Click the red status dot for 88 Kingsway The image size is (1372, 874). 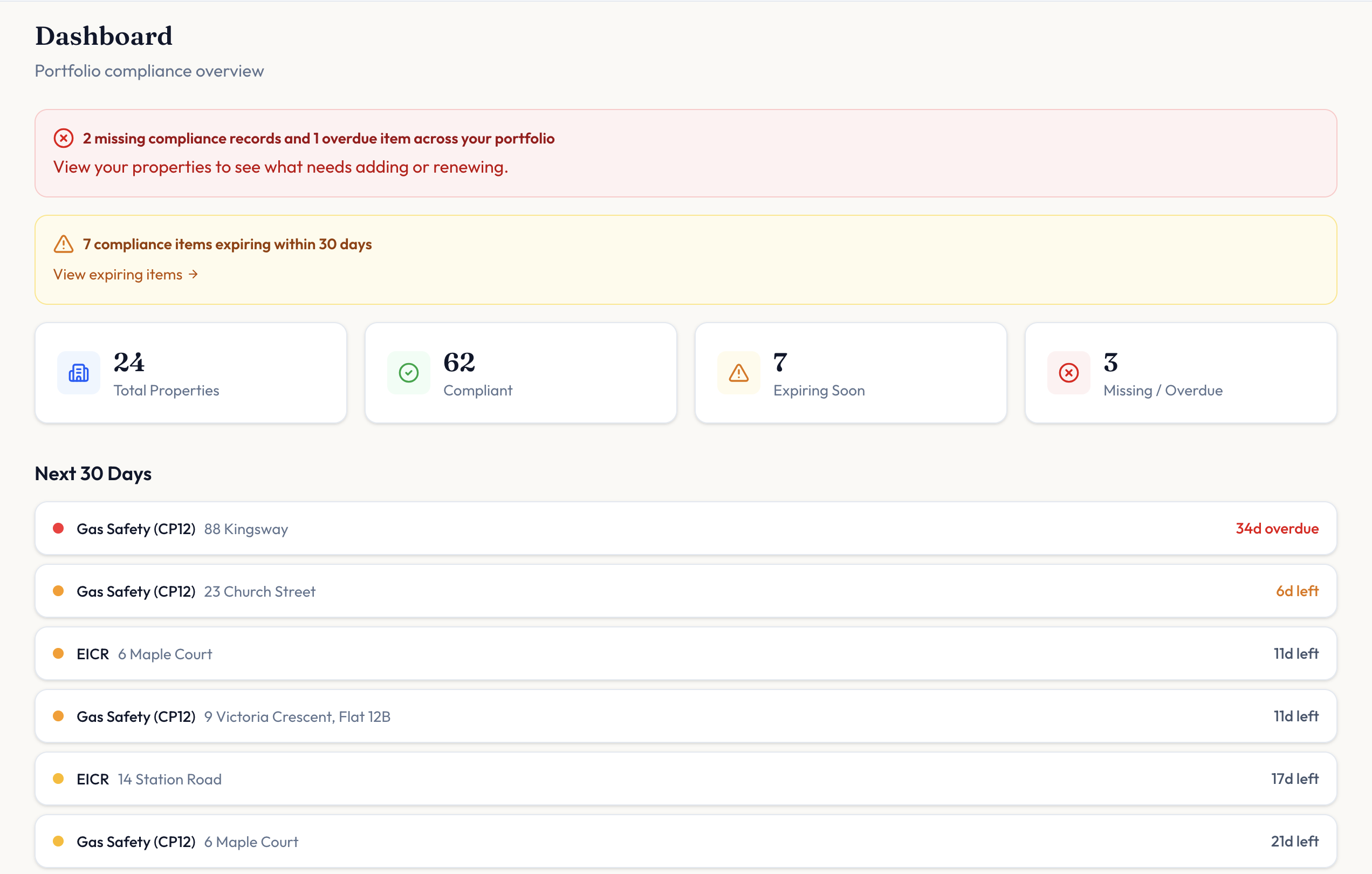click(x=58, y=529)
